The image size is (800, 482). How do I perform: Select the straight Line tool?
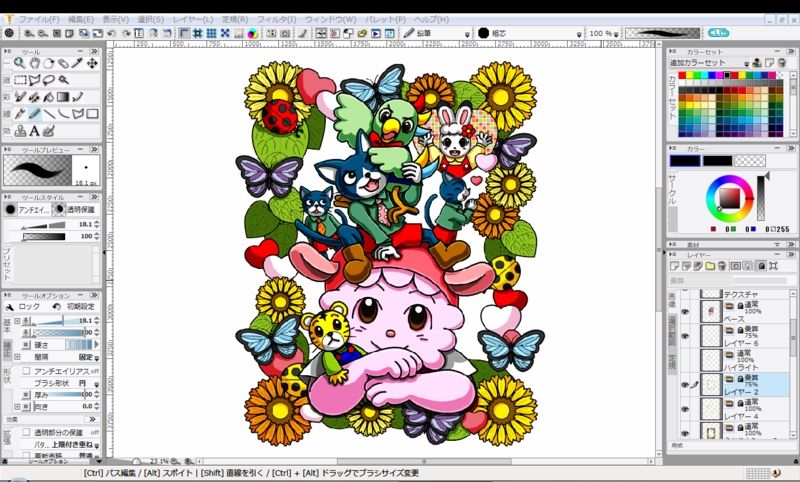[x=49, y=114]
